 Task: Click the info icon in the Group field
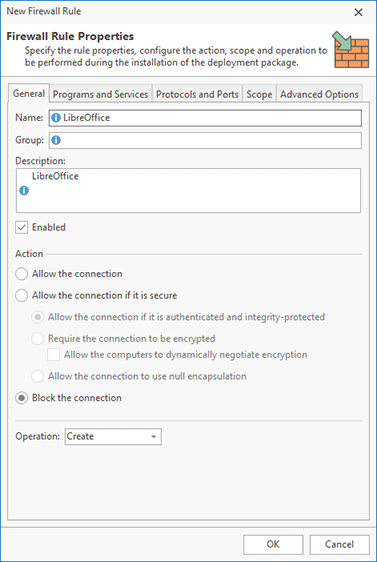56,140
